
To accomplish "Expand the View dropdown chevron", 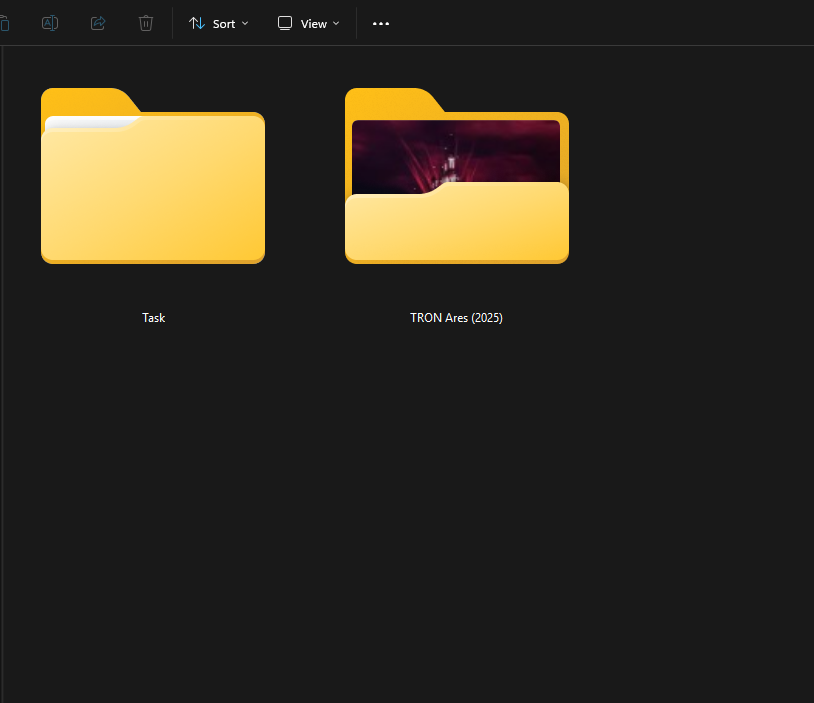I will pyautogui.click(x=336, y=23).
